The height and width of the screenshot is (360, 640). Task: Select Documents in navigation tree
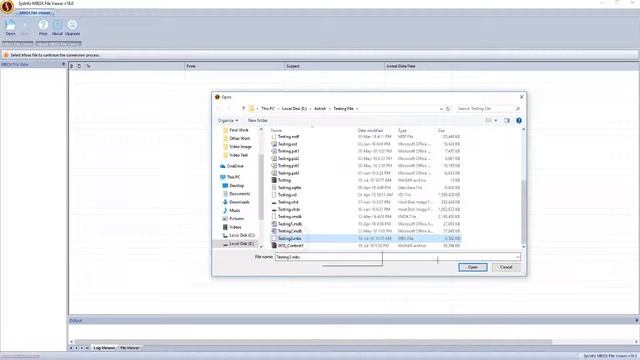pos(239,194)
